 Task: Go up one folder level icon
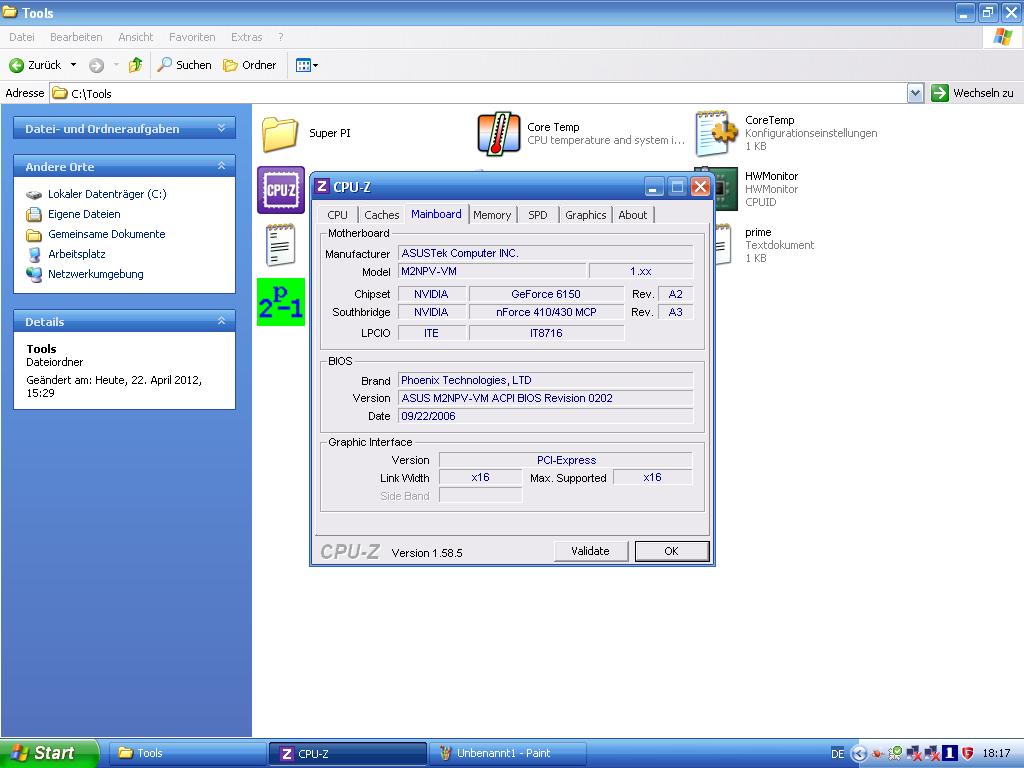(135, 65)
